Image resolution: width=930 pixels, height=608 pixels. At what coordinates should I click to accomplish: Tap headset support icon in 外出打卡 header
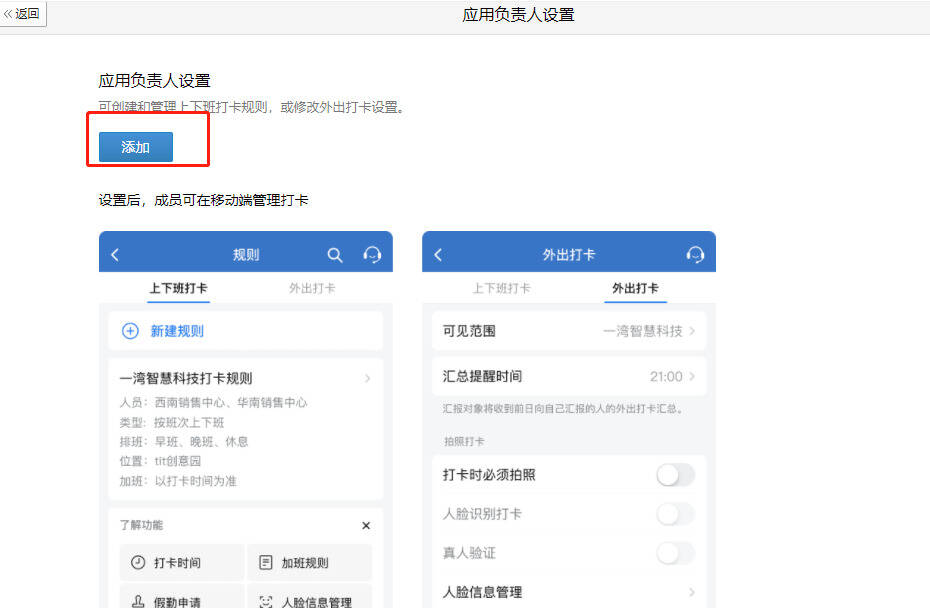coord(695,255)
